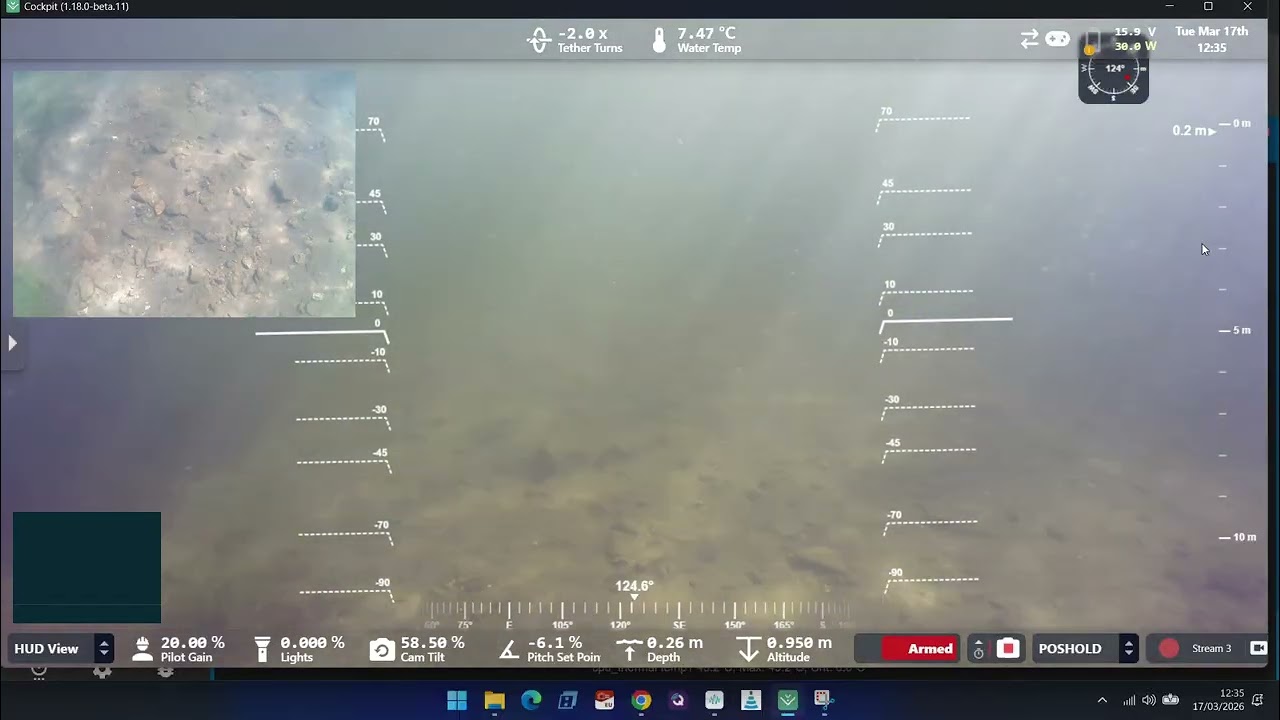Click the 0.950 m Altitude value
The image size is (1280, 720).
pyautogui.click(x=799, y=643)
